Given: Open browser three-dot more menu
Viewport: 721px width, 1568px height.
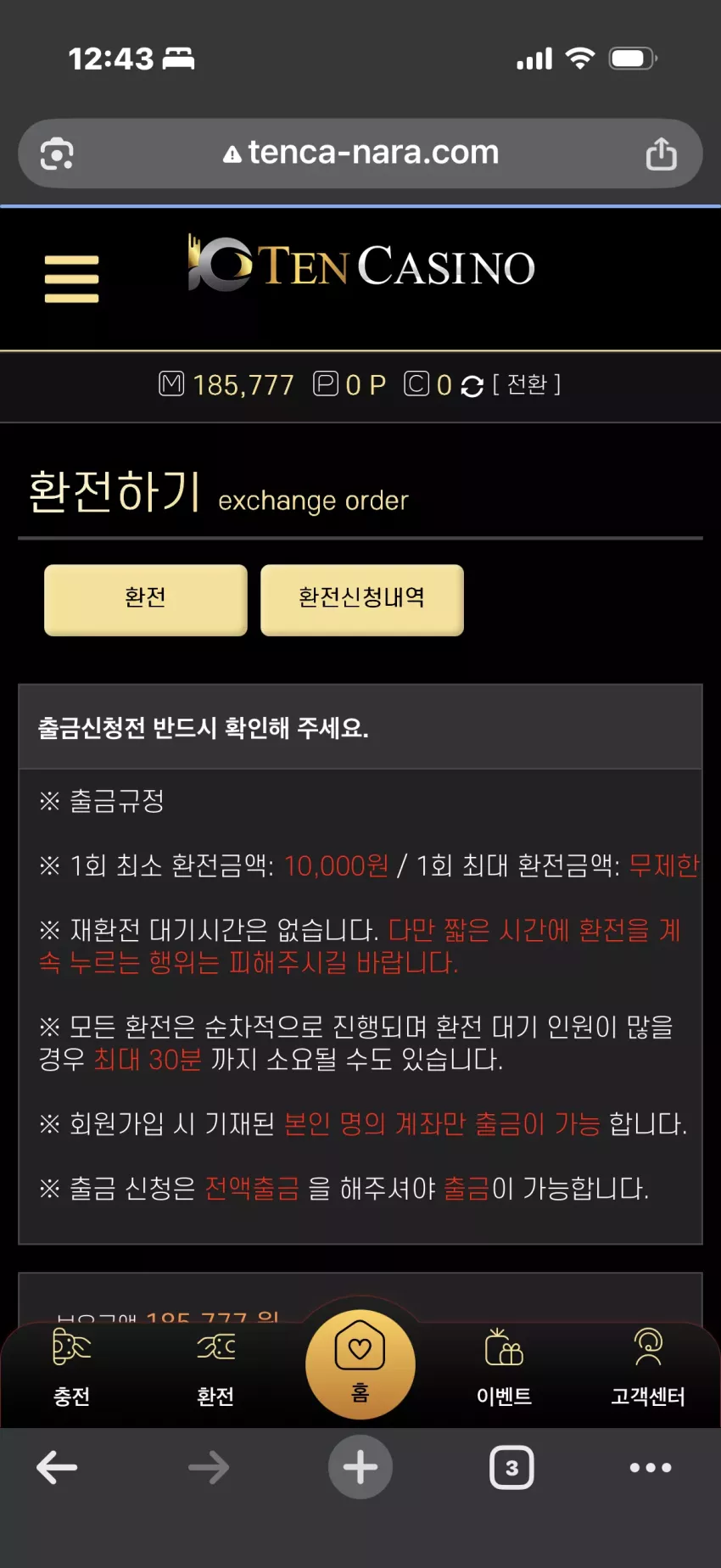Looking at the screenshot, I should click(651, 1467).
